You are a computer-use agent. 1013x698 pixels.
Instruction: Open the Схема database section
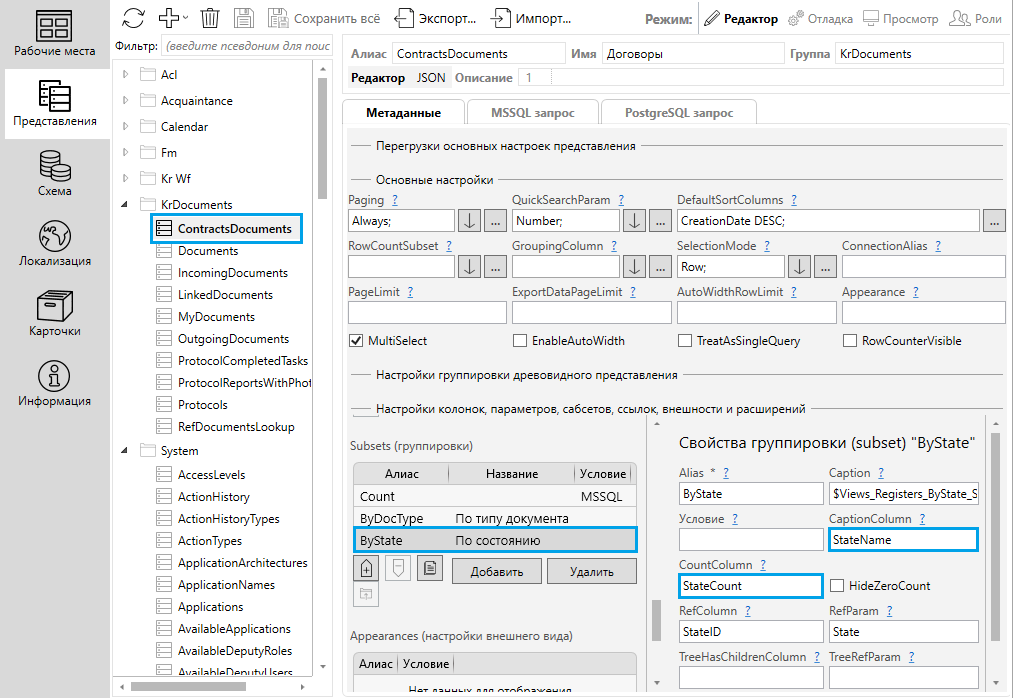54,172
